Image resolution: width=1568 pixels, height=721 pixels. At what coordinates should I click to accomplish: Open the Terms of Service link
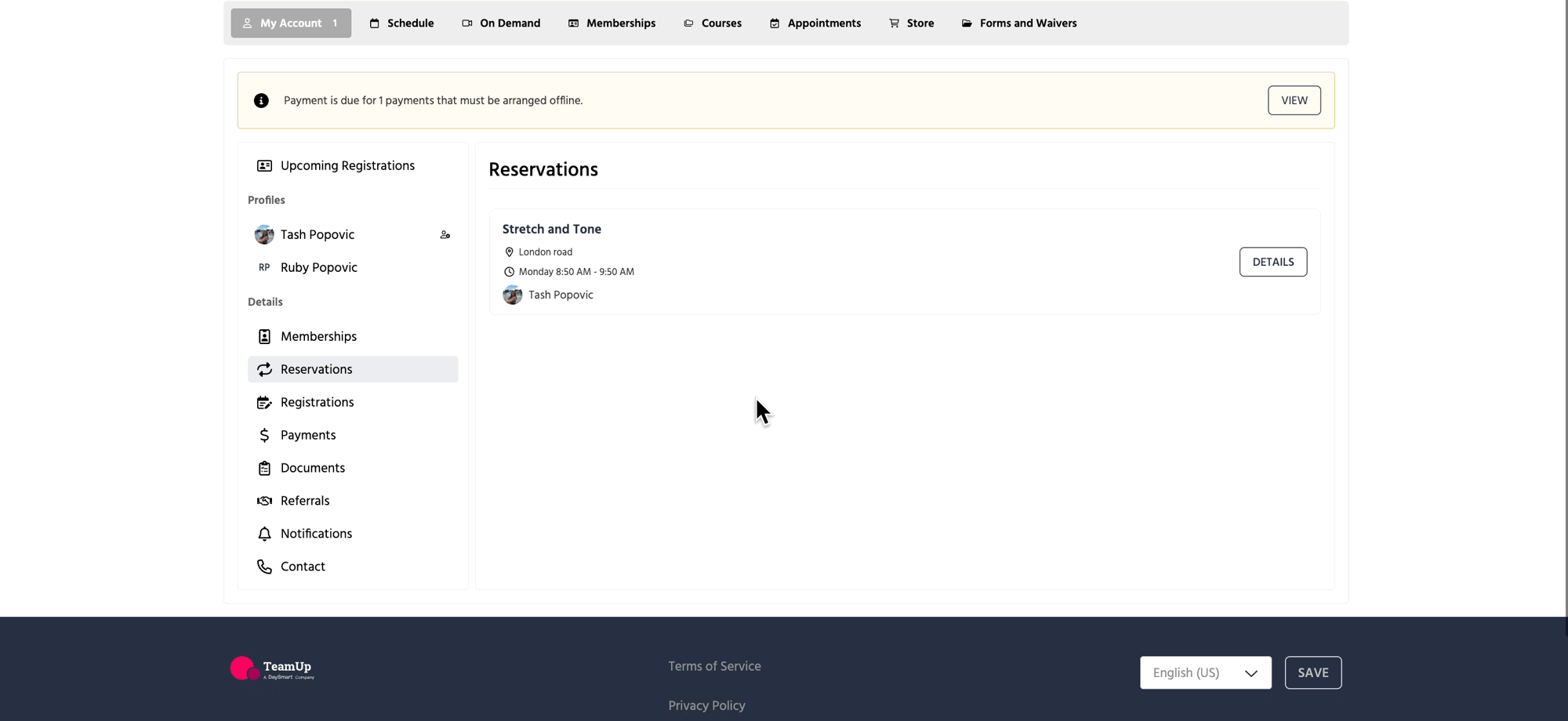[x=714, y=666]
